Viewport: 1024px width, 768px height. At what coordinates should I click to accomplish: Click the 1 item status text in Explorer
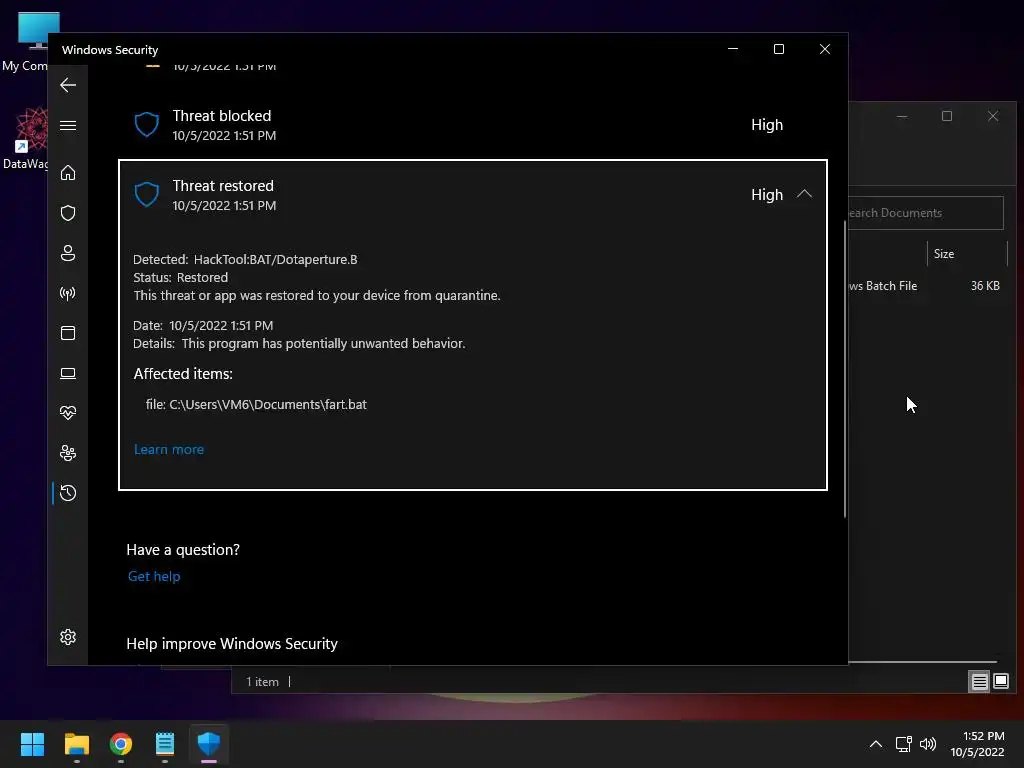point(262,682)
